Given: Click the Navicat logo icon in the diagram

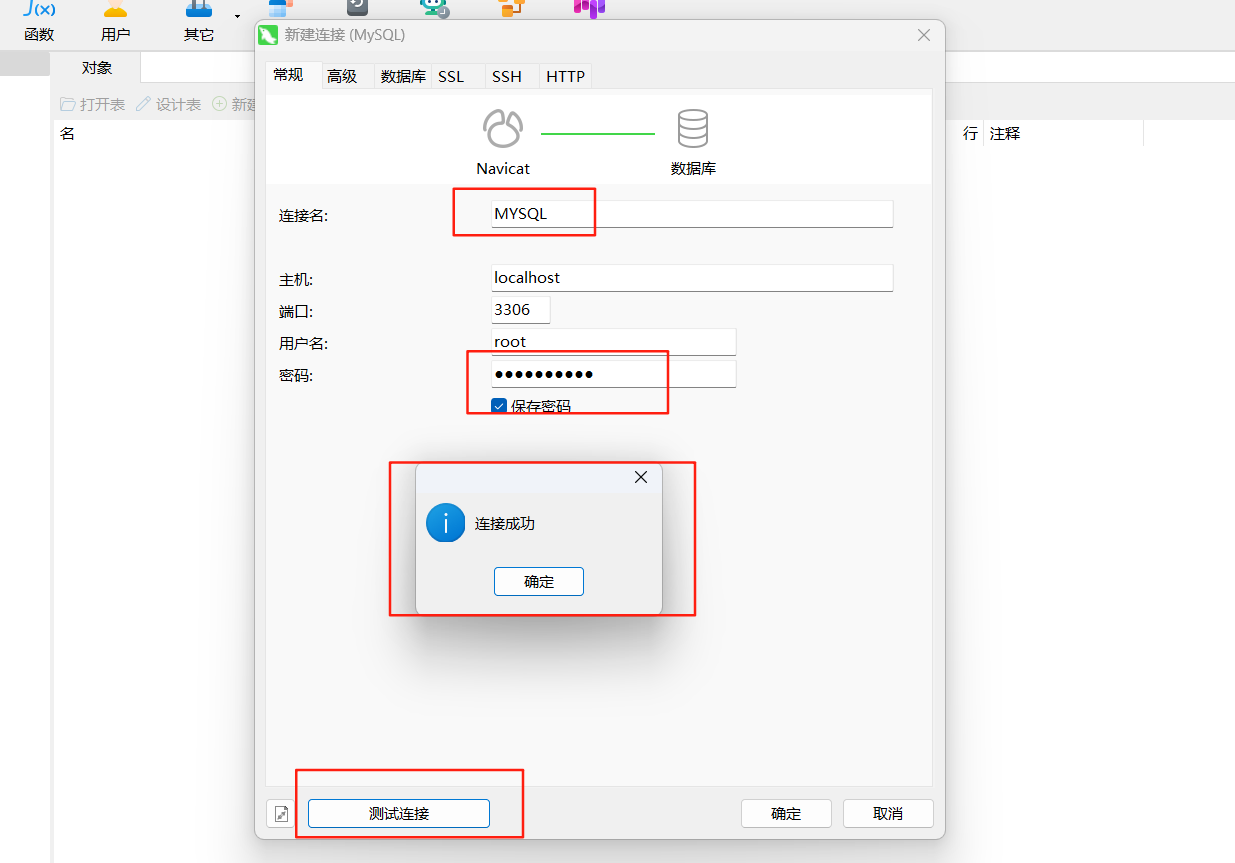Looking at the screenshot, I should 503,129.
